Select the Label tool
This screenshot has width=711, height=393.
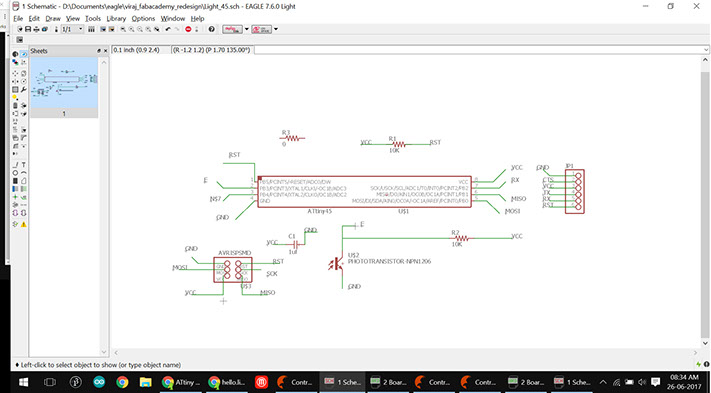tap(24, 197)
